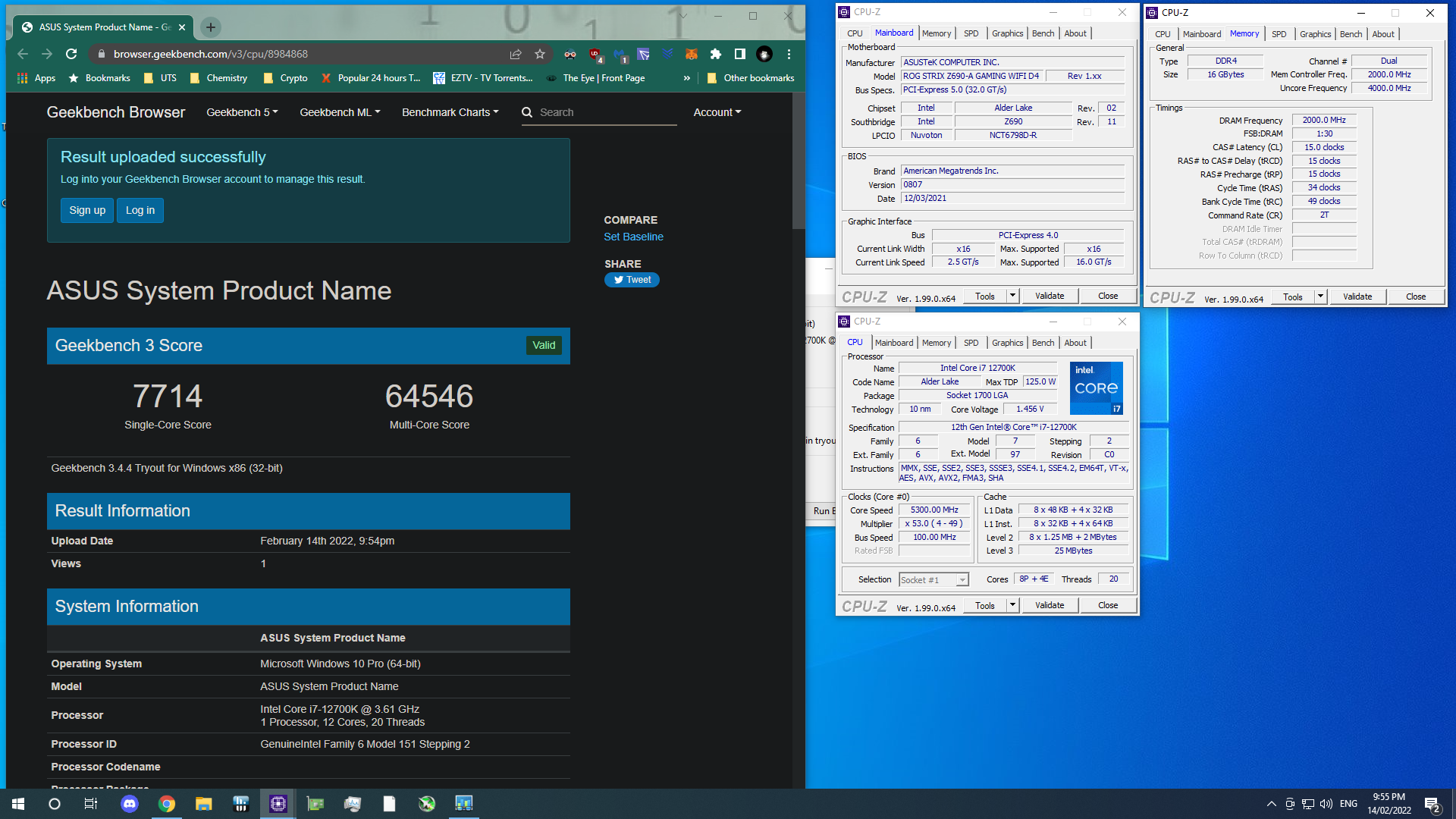The image size is (1456, 819).
Task: Switch to Graphics tab in CPU-Z Memory window
Action: (x=1315, y=34)
